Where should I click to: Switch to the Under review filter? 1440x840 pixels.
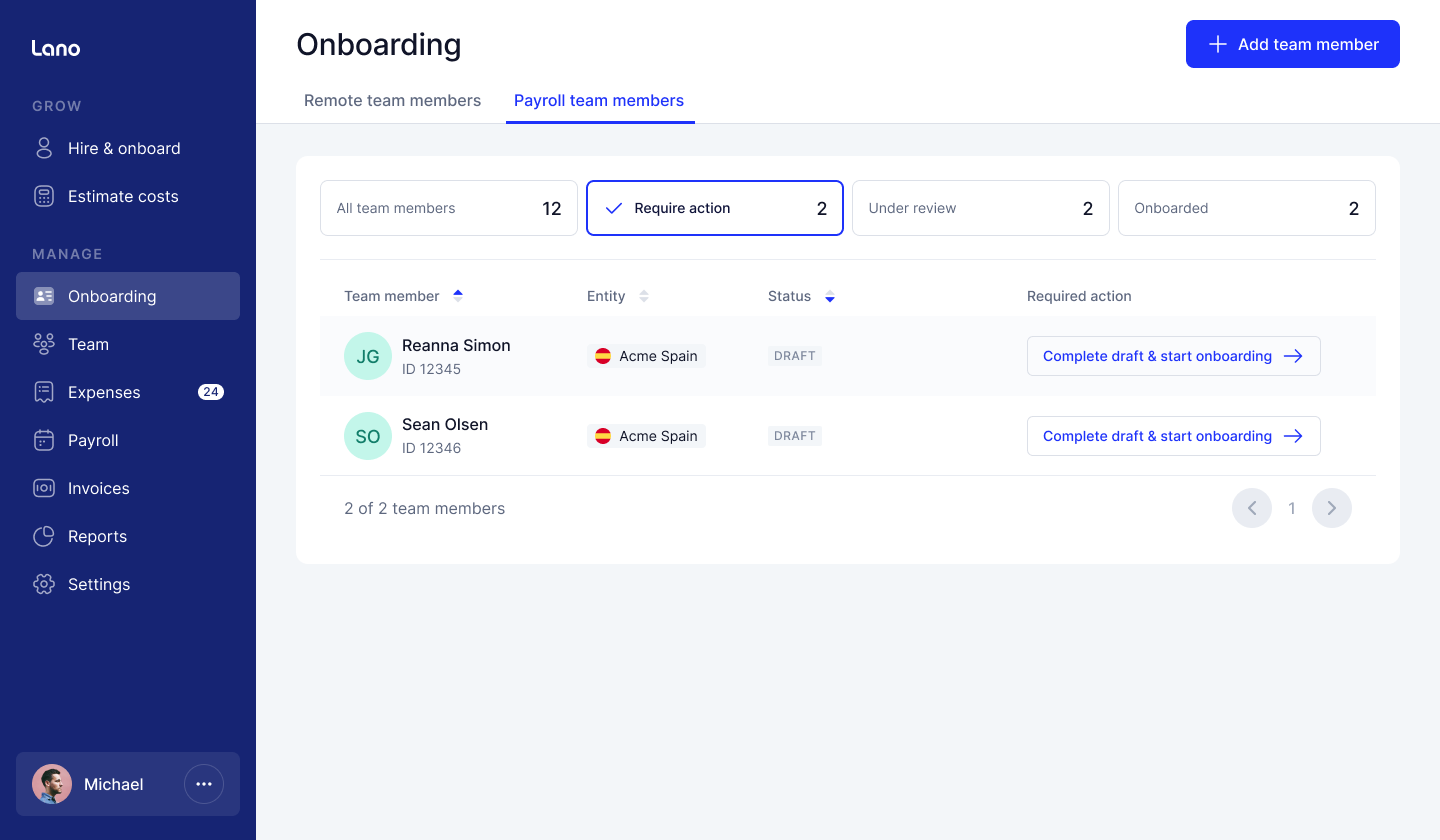(980, 208)
